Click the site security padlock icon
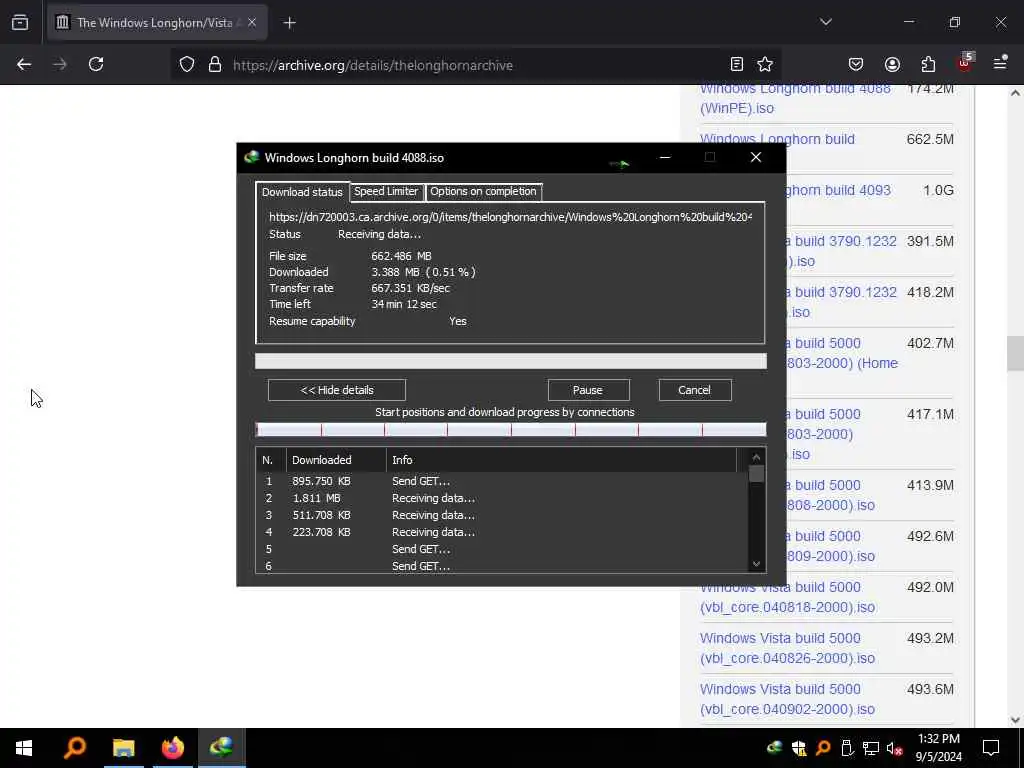 (215, 65)
